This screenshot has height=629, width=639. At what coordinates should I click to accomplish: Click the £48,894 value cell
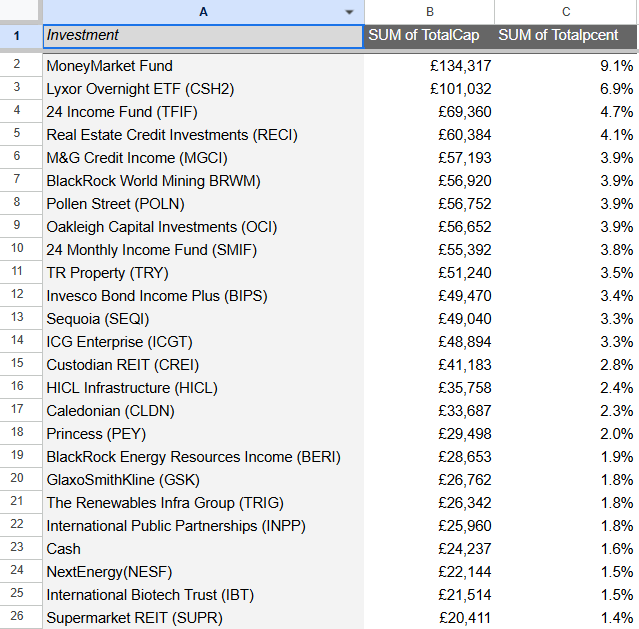(x=429, y=342)
